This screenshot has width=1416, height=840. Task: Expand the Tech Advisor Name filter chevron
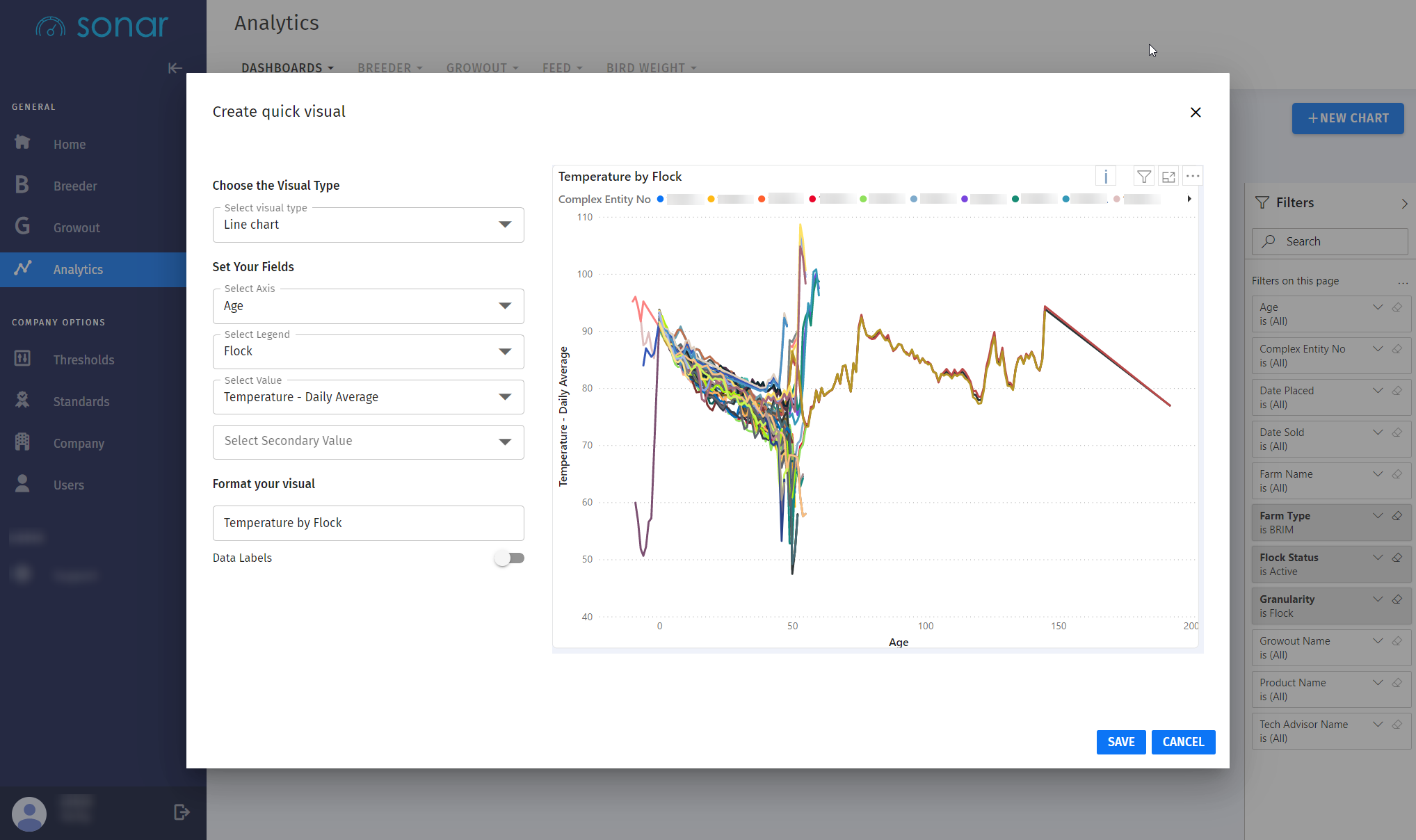(1378, 724)
